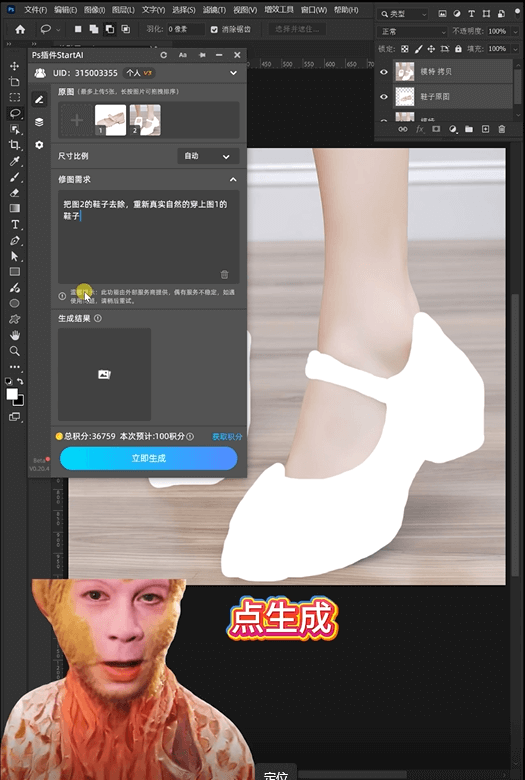
Task: Select the Rectangle shape tool
Action: pos(14,272)
